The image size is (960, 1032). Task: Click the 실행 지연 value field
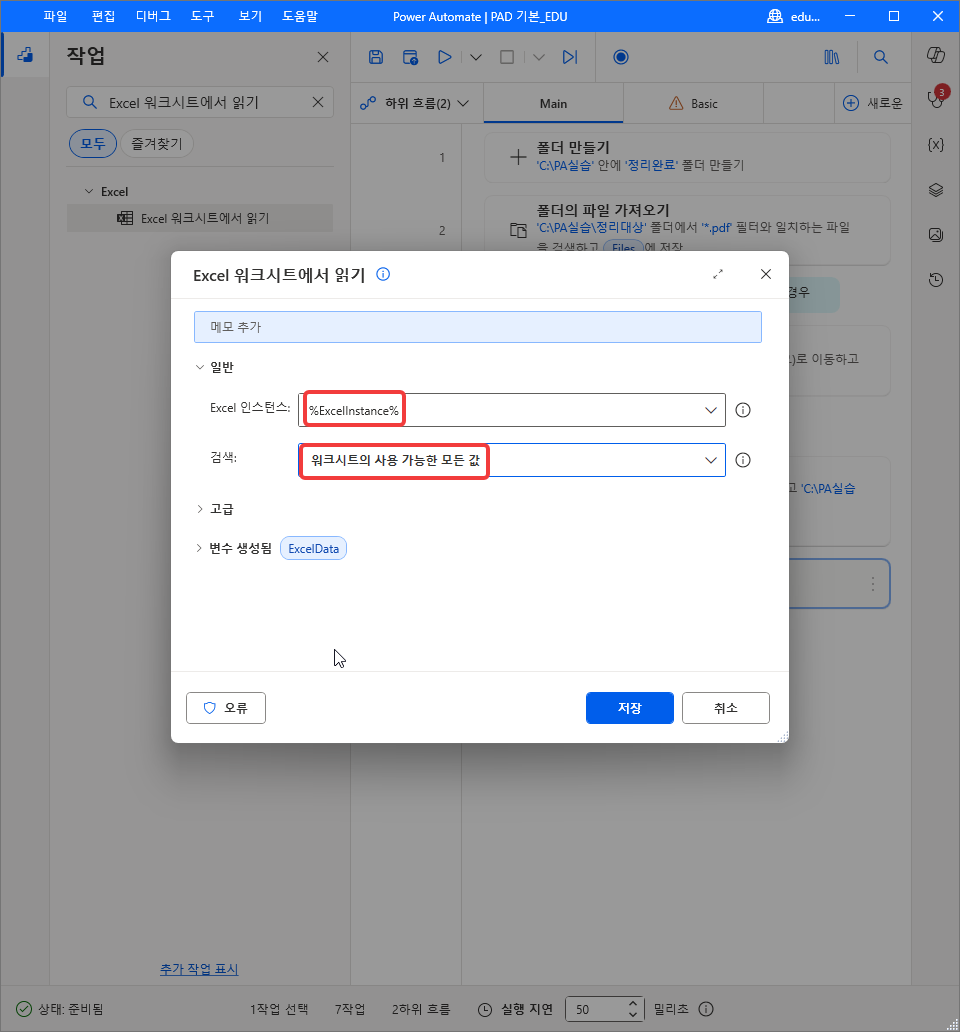596,1009
